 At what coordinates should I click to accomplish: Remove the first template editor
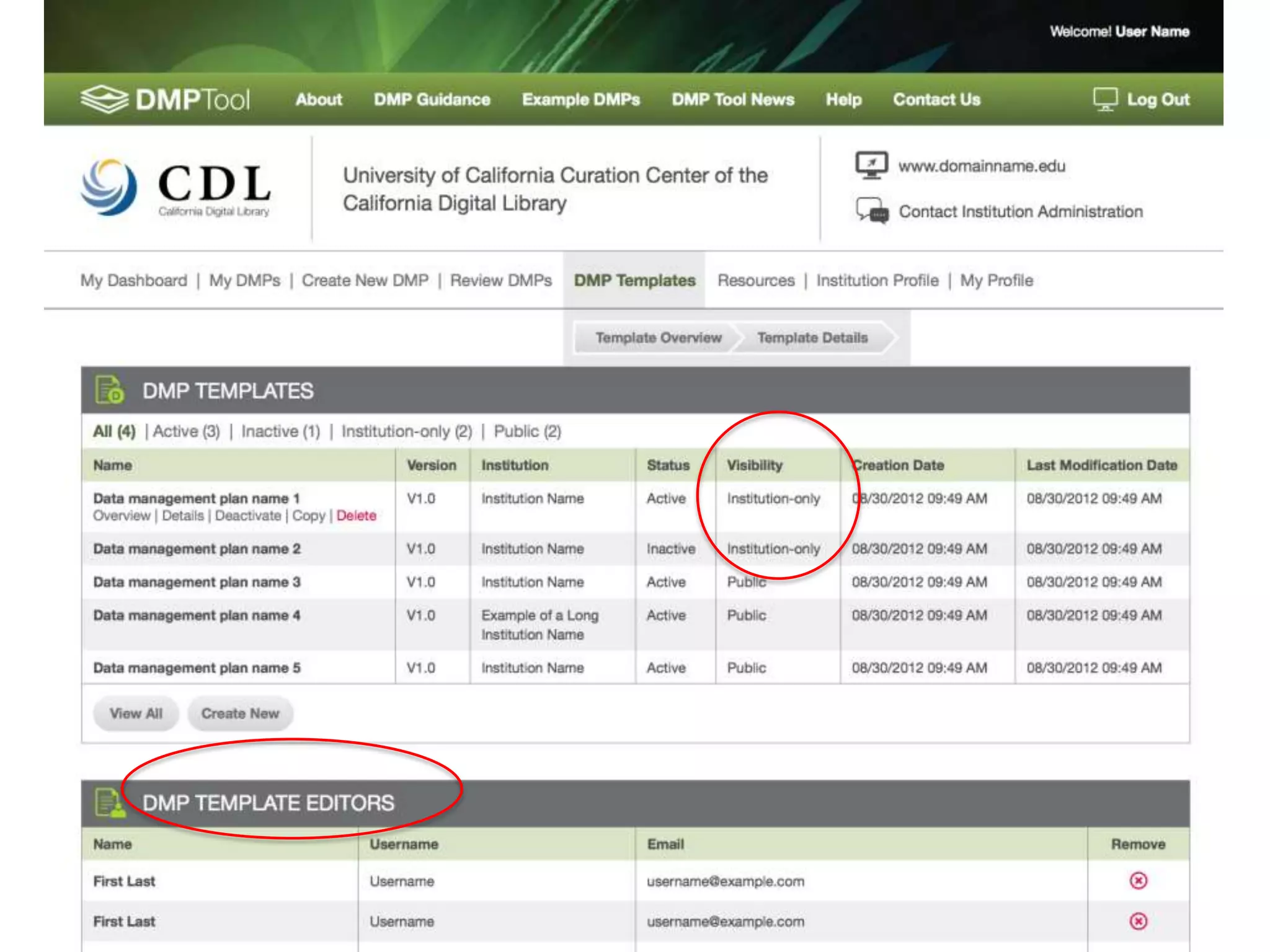point(1138,880)
